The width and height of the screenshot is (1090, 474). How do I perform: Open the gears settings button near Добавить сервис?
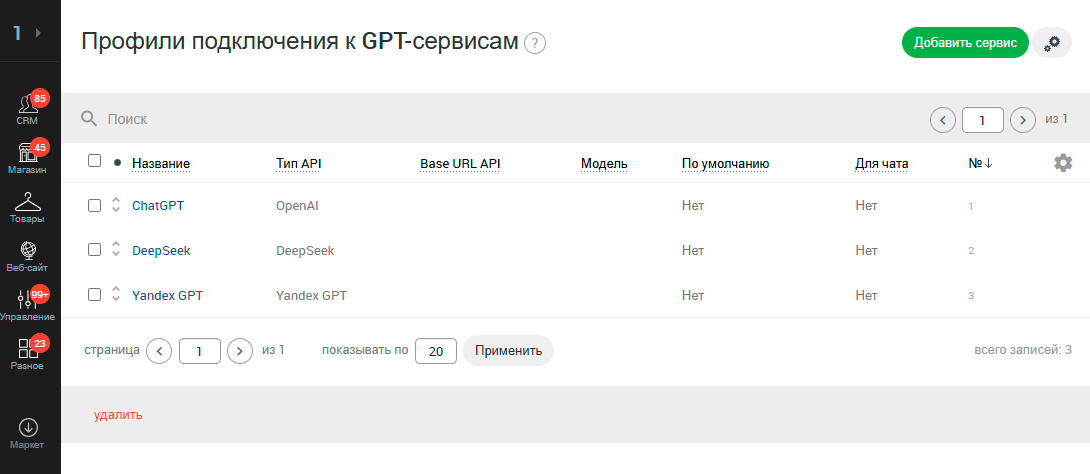click(1052, 42)
